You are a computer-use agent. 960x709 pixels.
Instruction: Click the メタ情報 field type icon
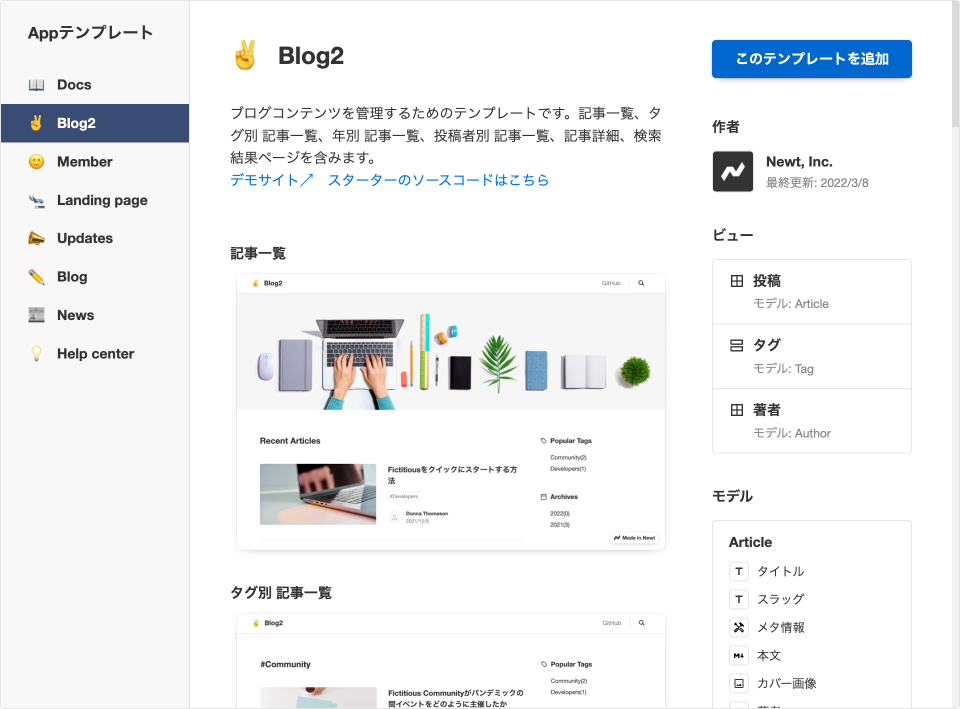(x=739, y=628)
